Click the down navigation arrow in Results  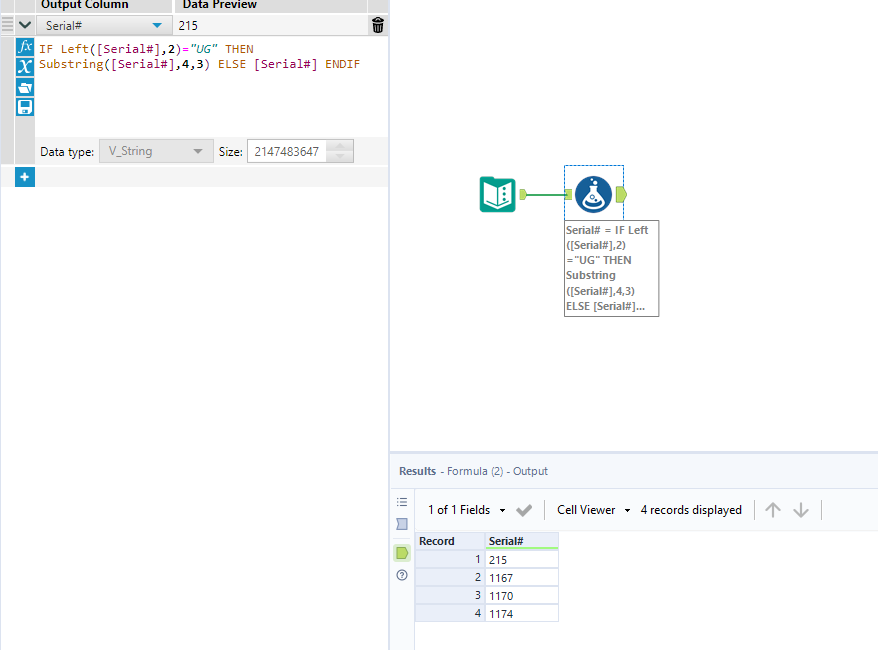pyautogui.click(x=801, y=510)
